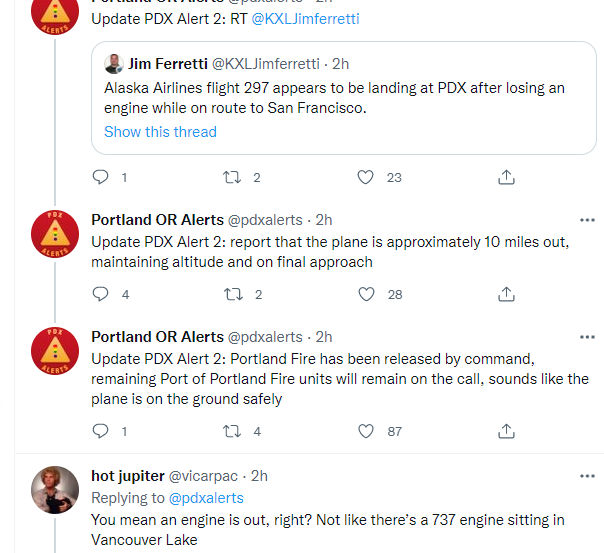This screenshot has height=553, width=604.
Task: Open the @pdxalerts link in hot jupiter's reply
Action: (x=206, y=498)
